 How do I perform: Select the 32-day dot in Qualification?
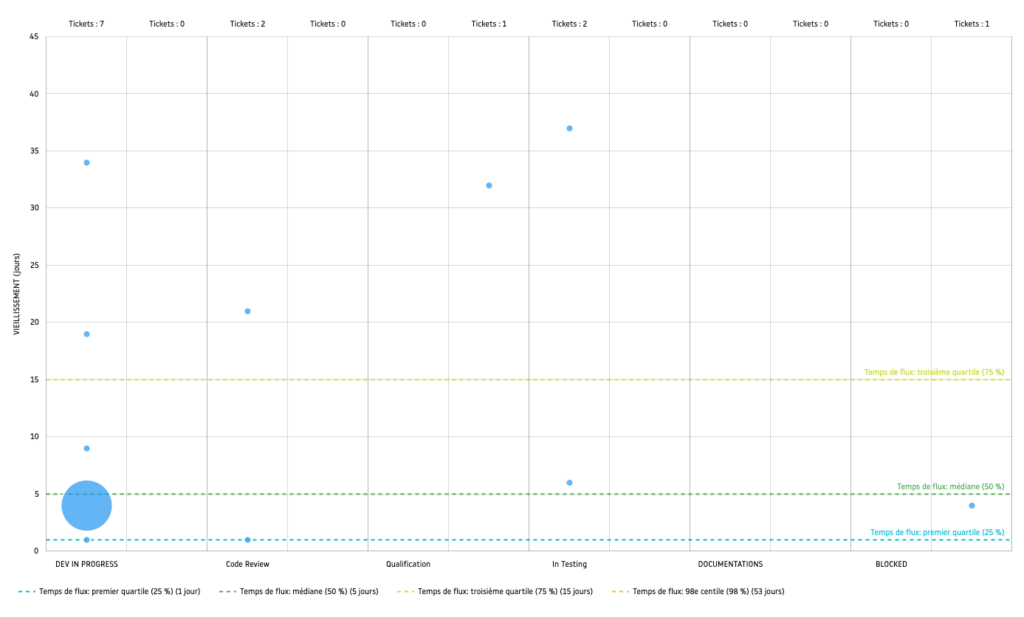(x=489, y=185)
